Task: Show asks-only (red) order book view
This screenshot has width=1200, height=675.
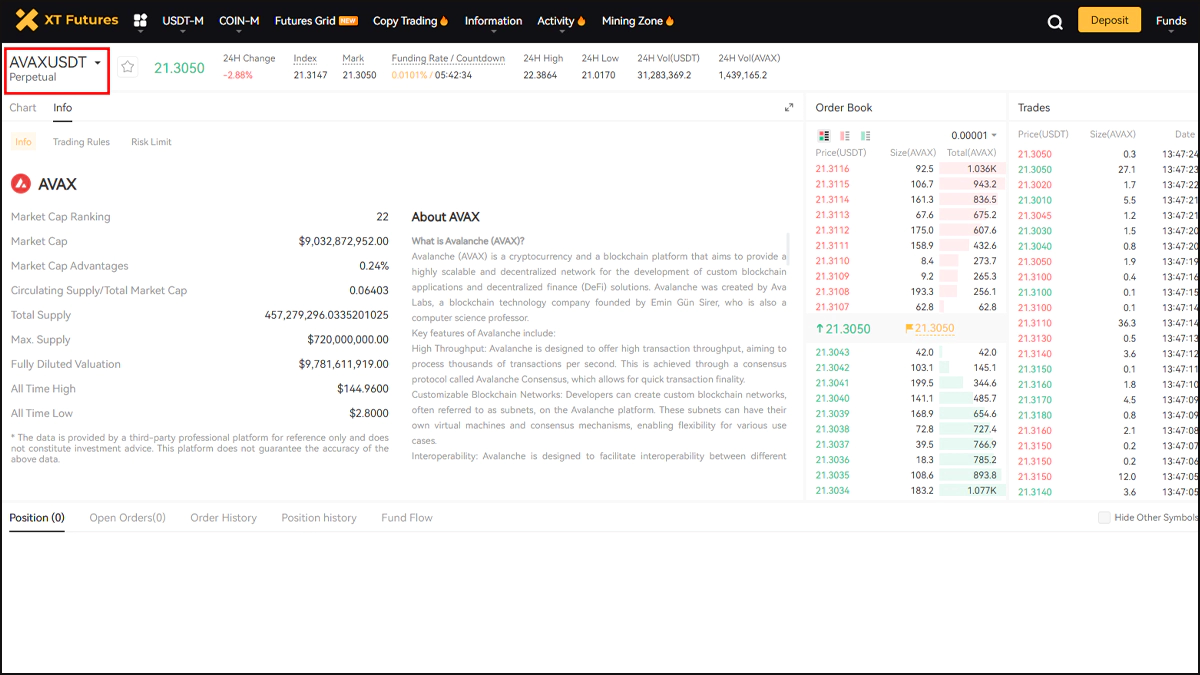Action: [845, 135]
